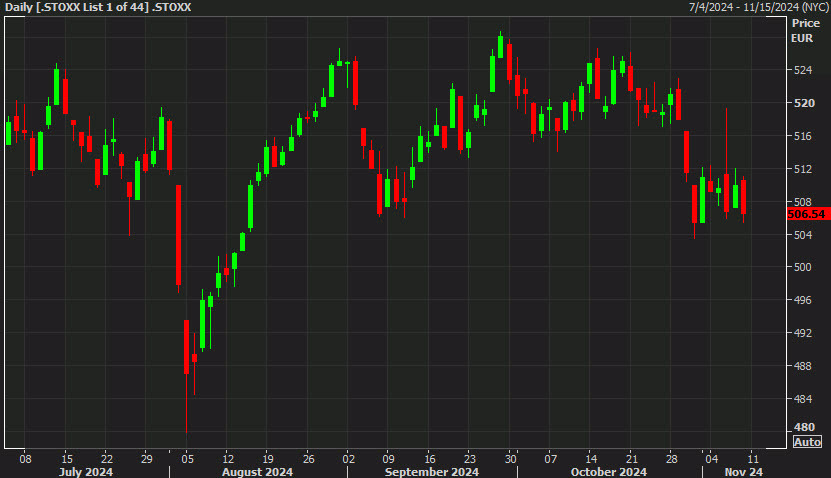Click the date tick '08' under July
831x478 pixels.
(25, 459)
